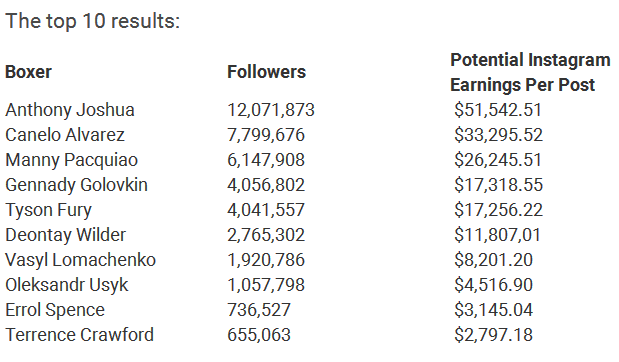Select the Deontay Wilder name
Image resolution: width=619 pixels, height=362 pixels.
click(66, 235)
